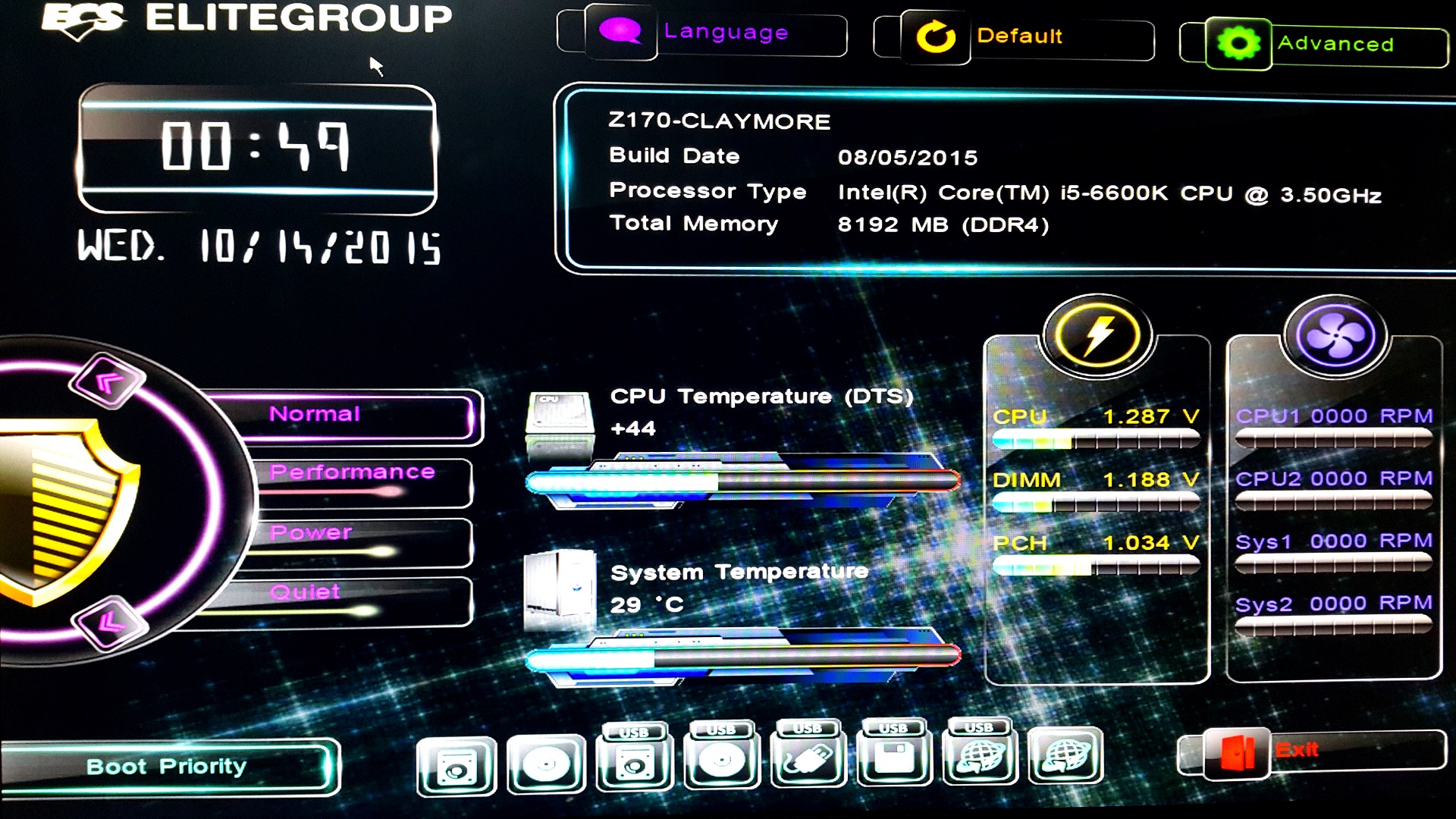Click the WED. 10/14/2015 date
Image resolution: width=1456 pixels, height=819 pixels.
coord(259,247)
